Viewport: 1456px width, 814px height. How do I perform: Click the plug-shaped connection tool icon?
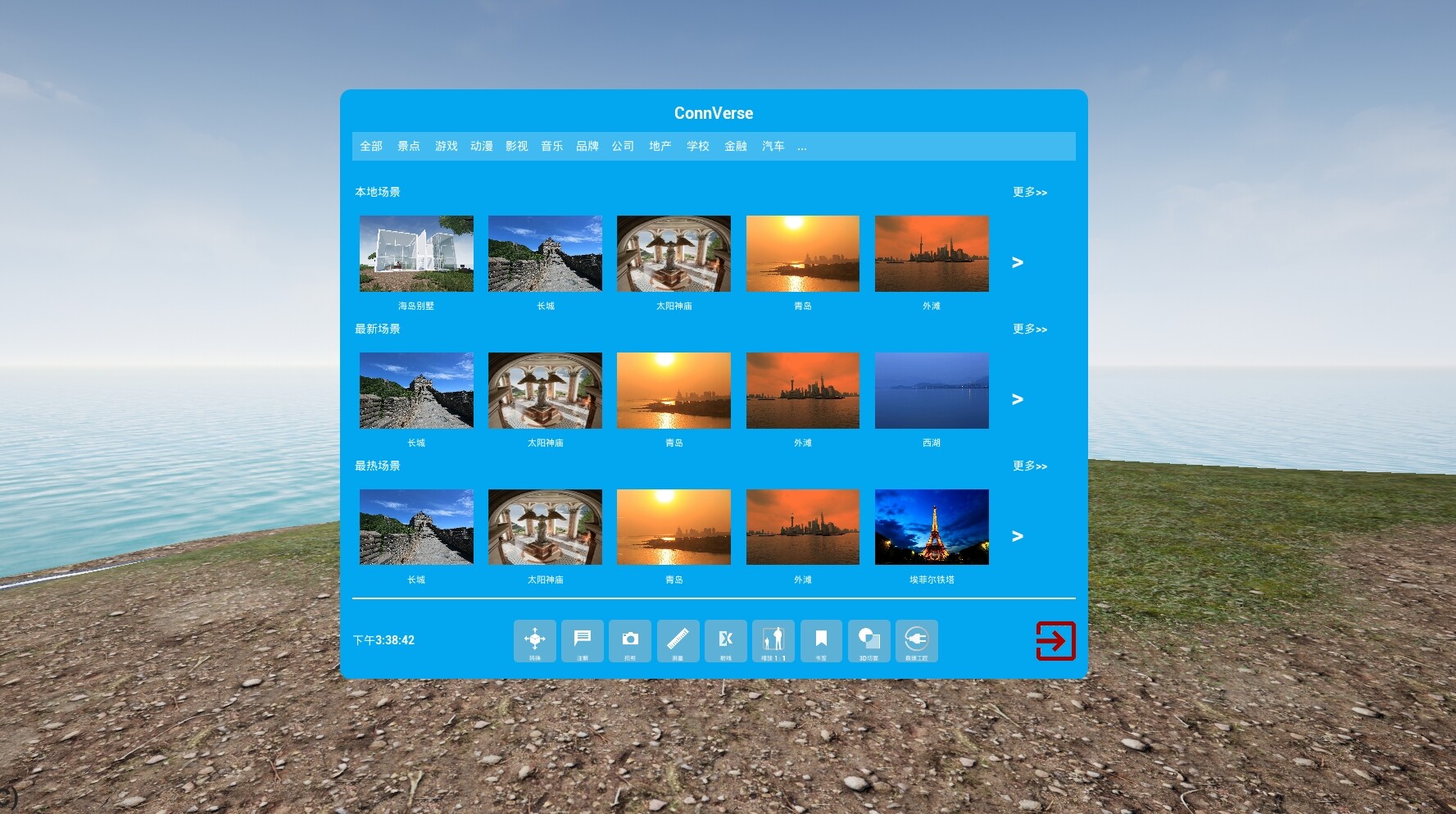[917, 641]
